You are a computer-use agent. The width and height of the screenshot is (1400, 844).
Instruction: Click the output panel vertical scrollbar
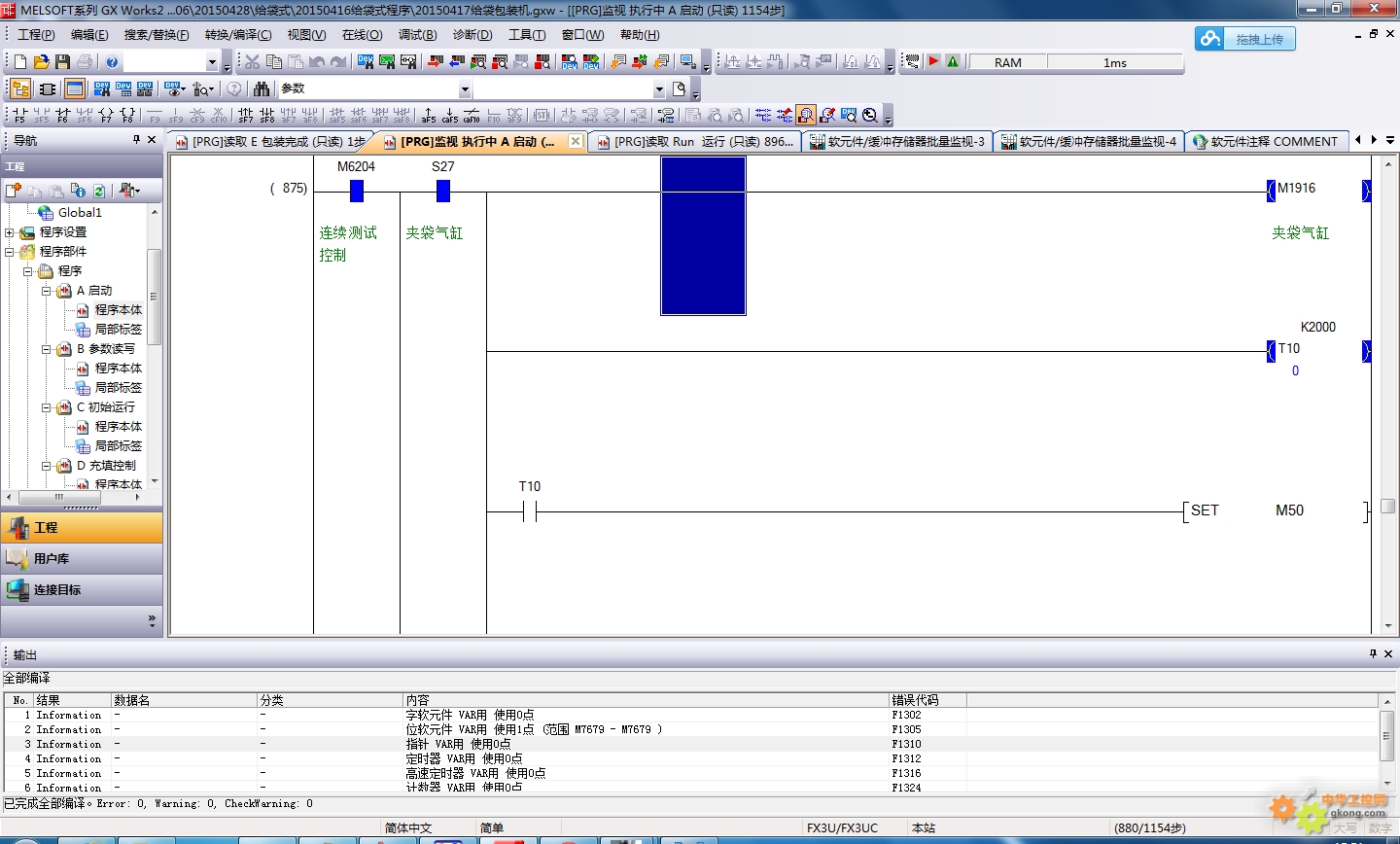pyautogui.click(x=1386, y=743)
